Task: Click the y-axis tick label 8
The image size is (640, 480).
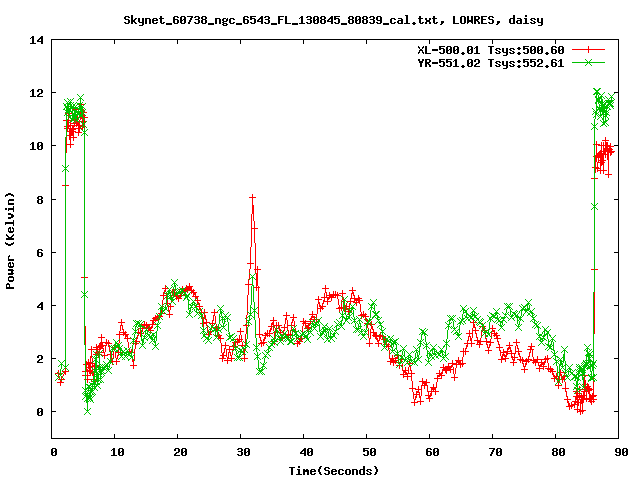Action: [x=40, y=199]
